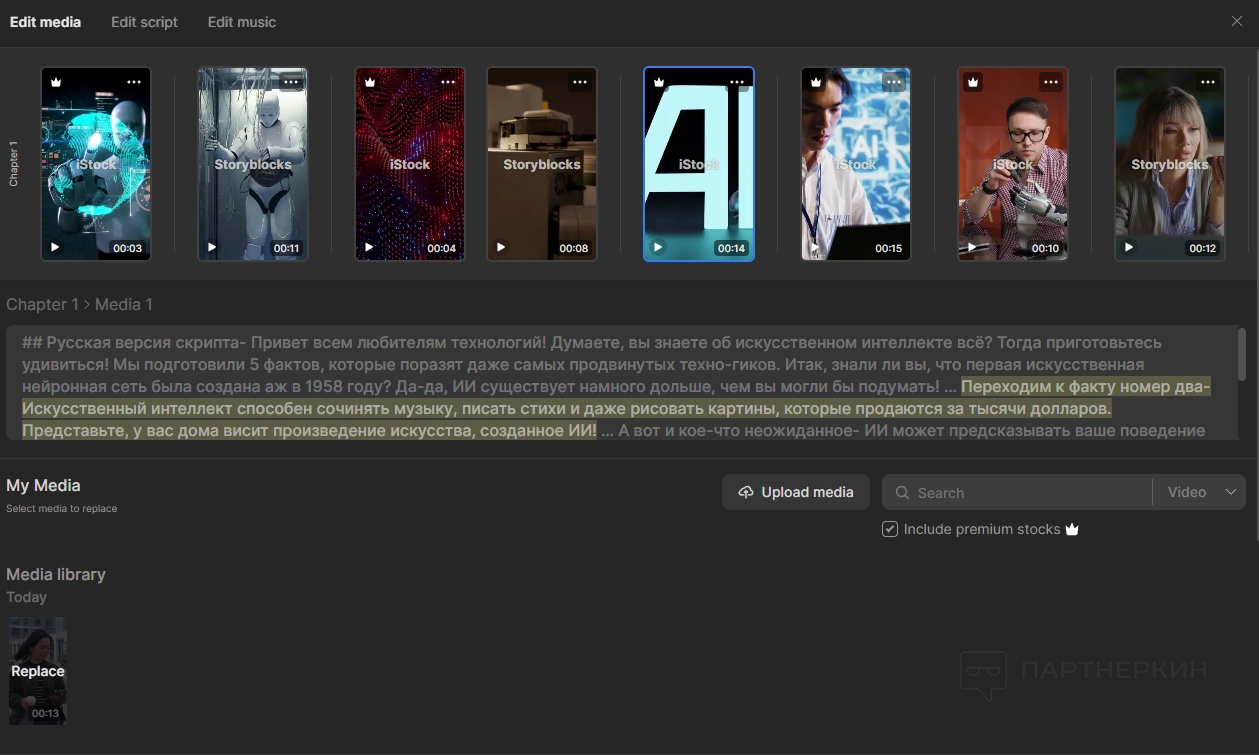Close the Edit media dialog
The image size is (1259, 755).
coord(1237,21)
